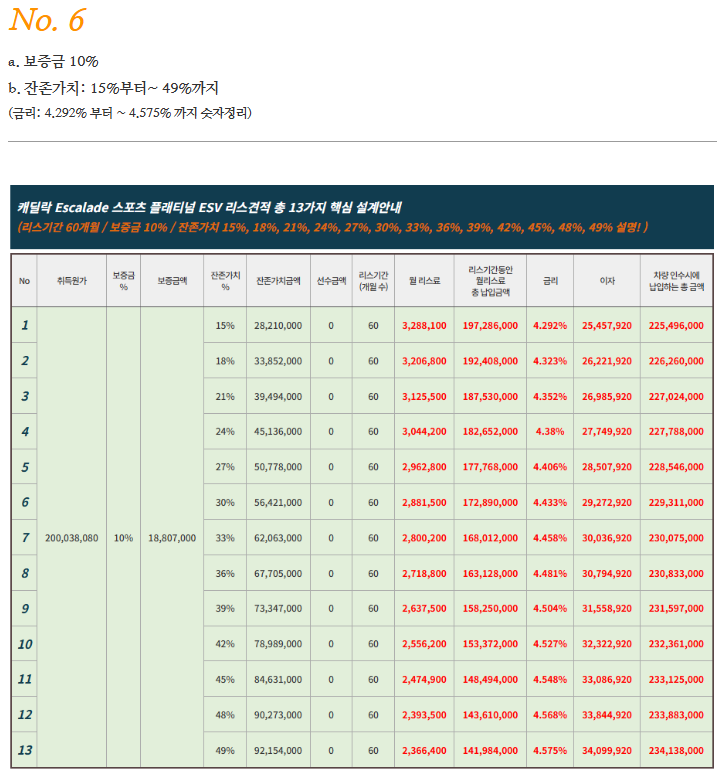Click interest amount 26,985,920

coord(607,396)
